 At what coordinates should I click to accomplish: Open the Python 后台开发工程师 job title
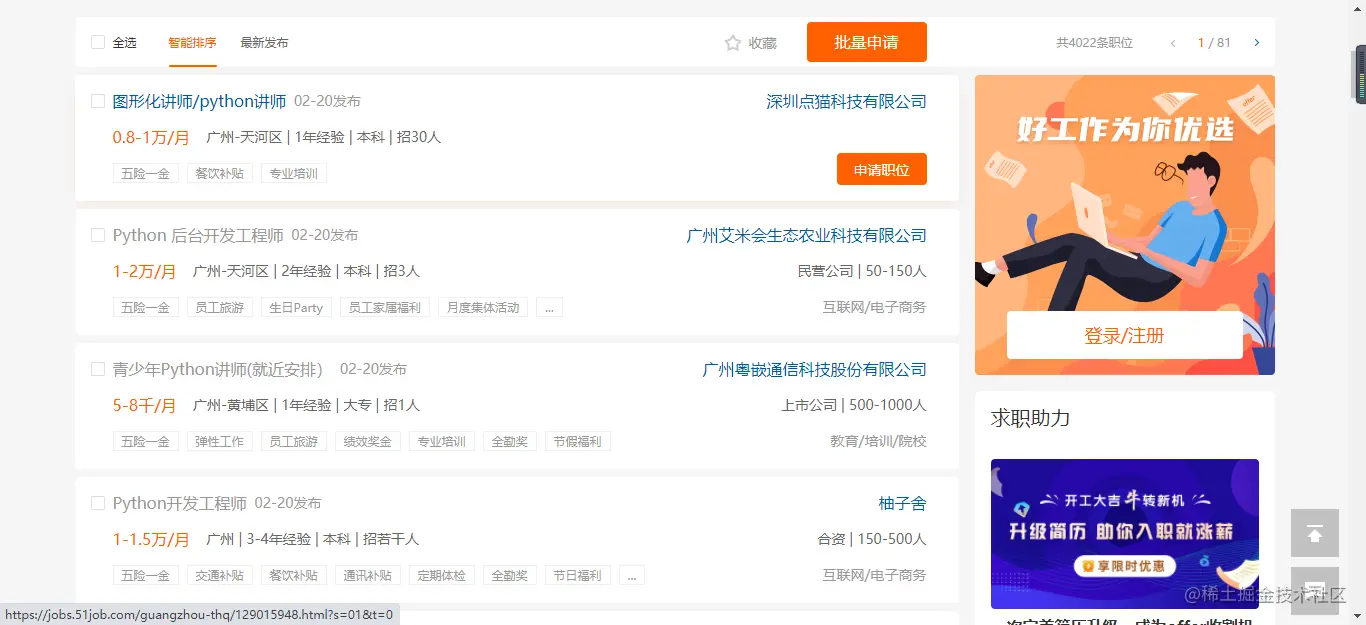(x=198, y=235)
